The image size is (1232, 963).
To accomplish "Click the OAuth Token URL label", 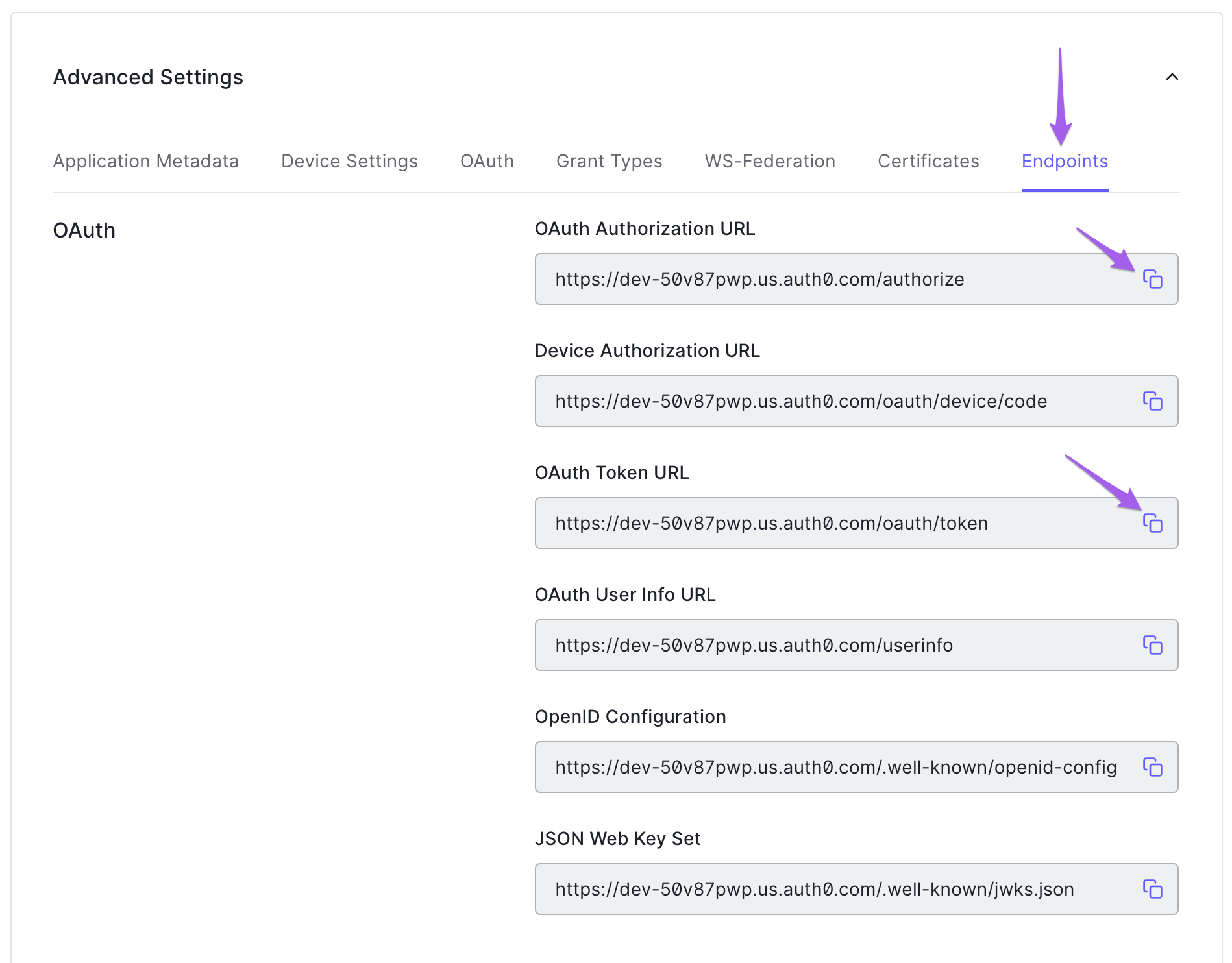I will tap(611, 472).
